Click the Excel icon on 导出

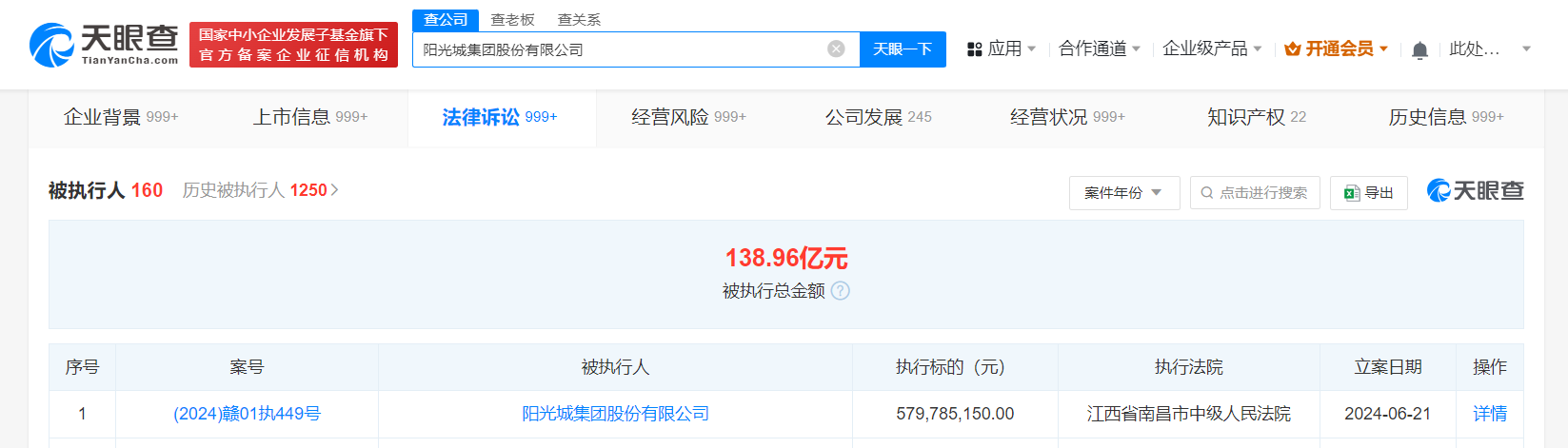pyautogui.click(x=1351, y=193)
